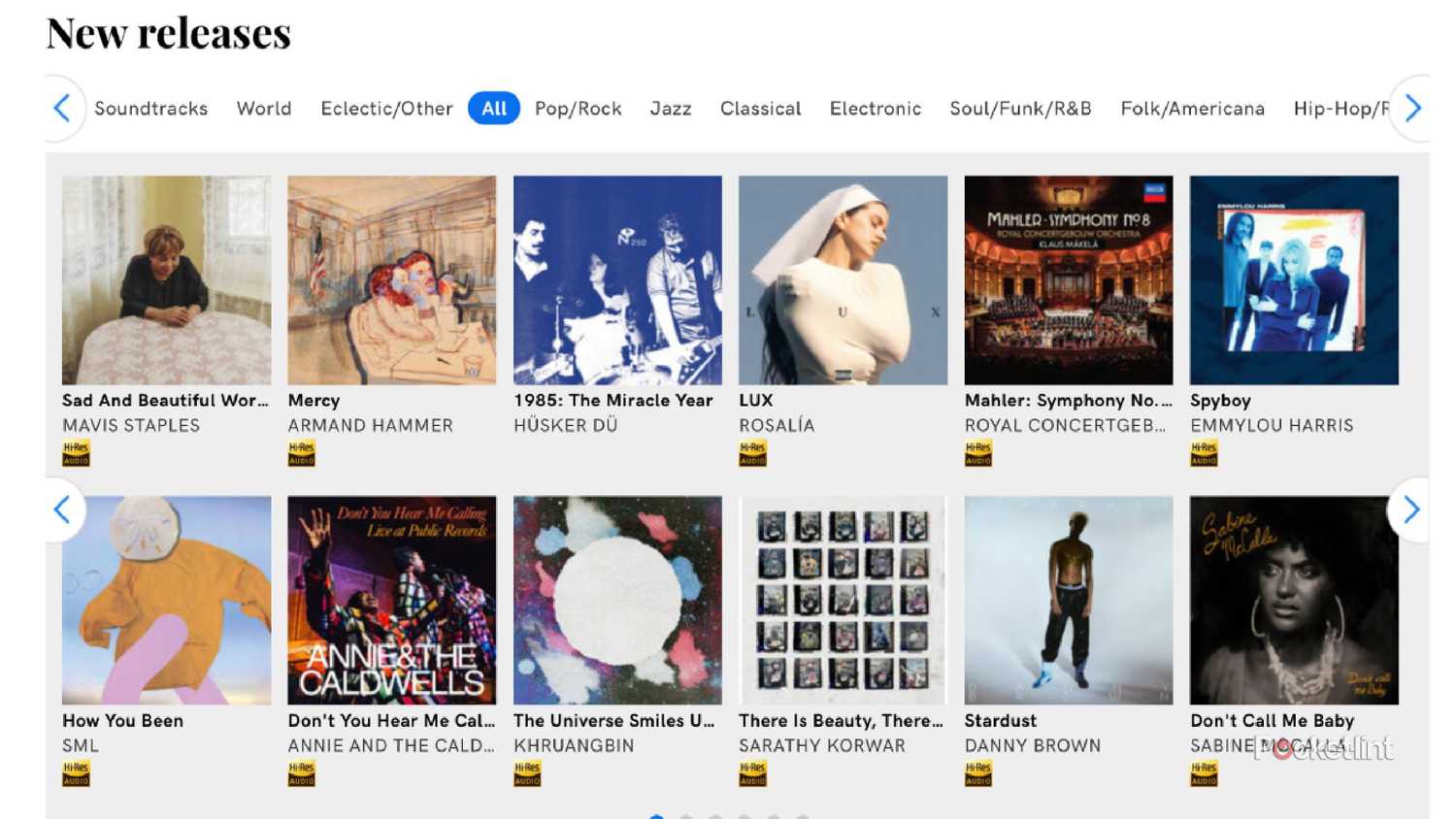Enable the Jazz genre filter
Image resolution: width=1456 pixels, height=819 pixels.
coord(671,108)
